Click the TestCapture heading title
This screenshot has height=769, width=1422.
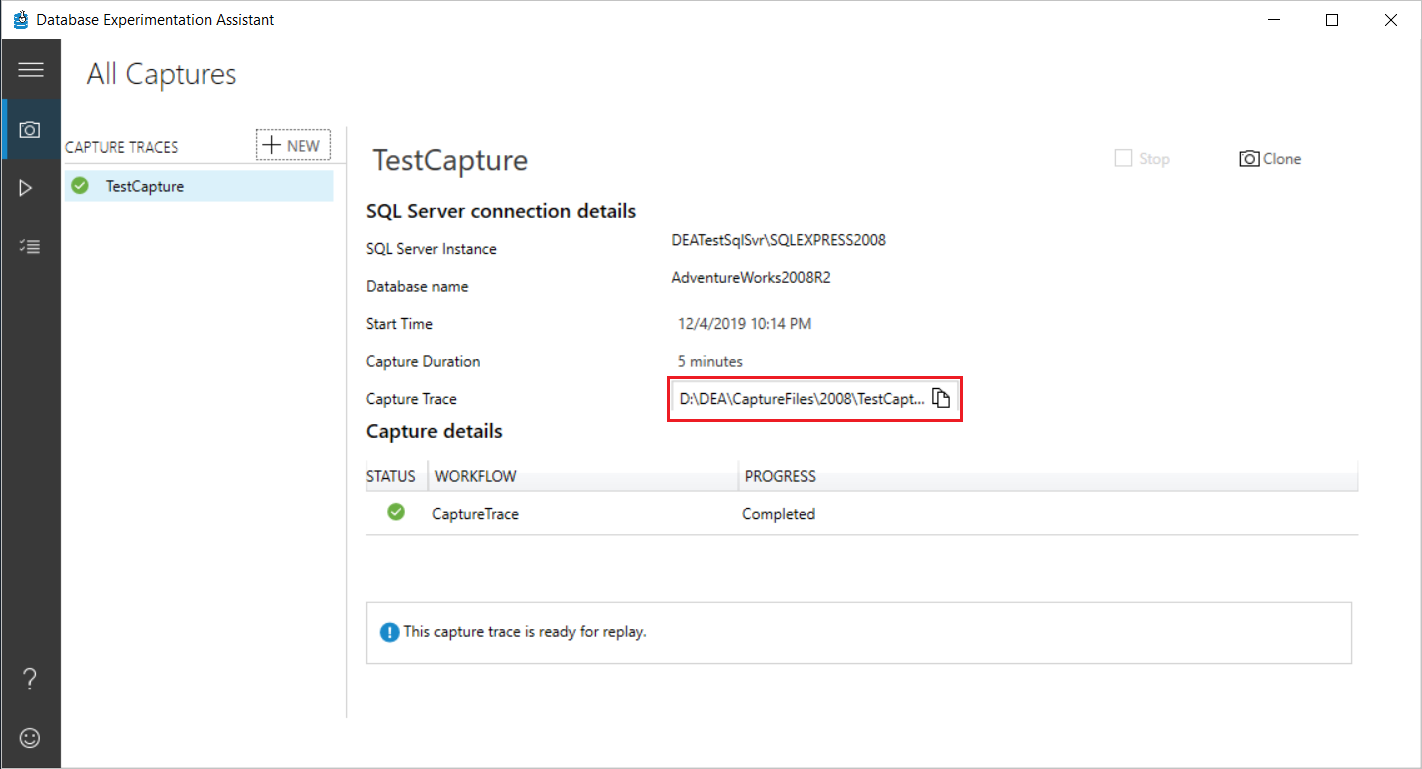coord(450,160)
